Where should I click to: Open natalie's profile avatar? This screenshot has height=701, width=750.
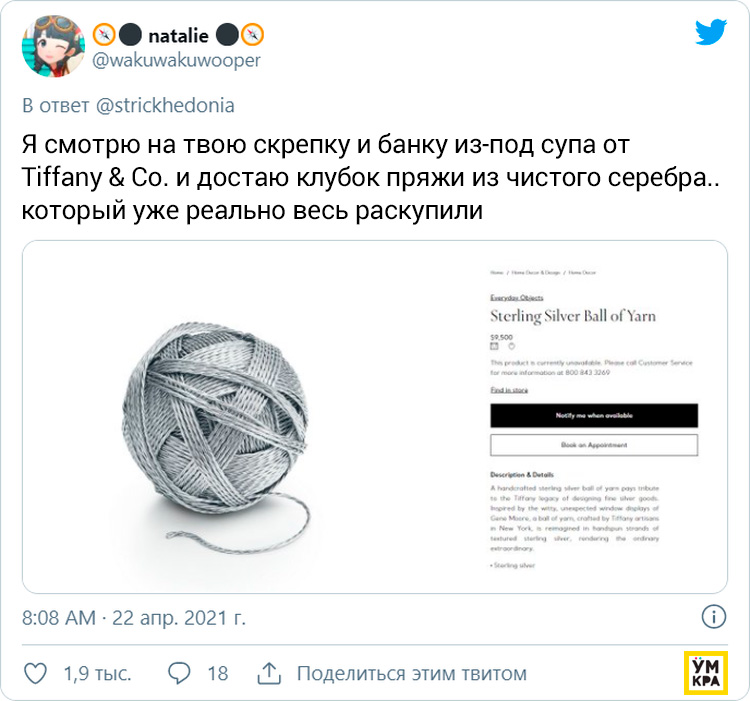(53, 46)
